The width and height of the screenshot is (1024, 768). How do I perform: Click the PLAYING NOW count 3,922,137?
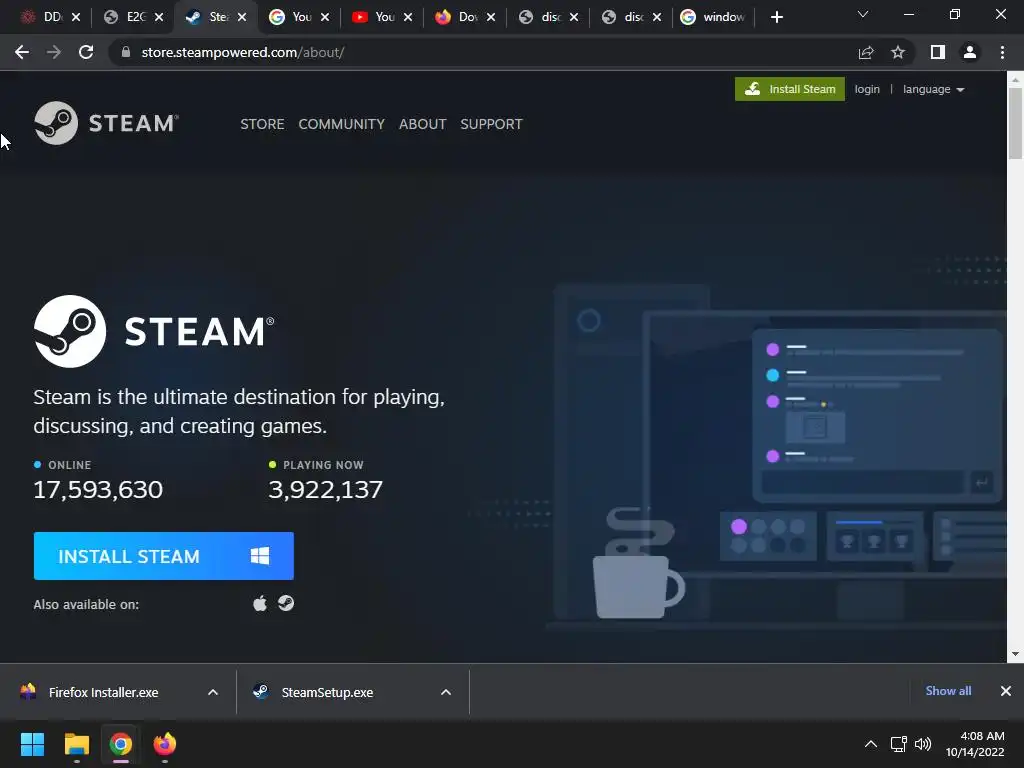[x=325, y=489]
